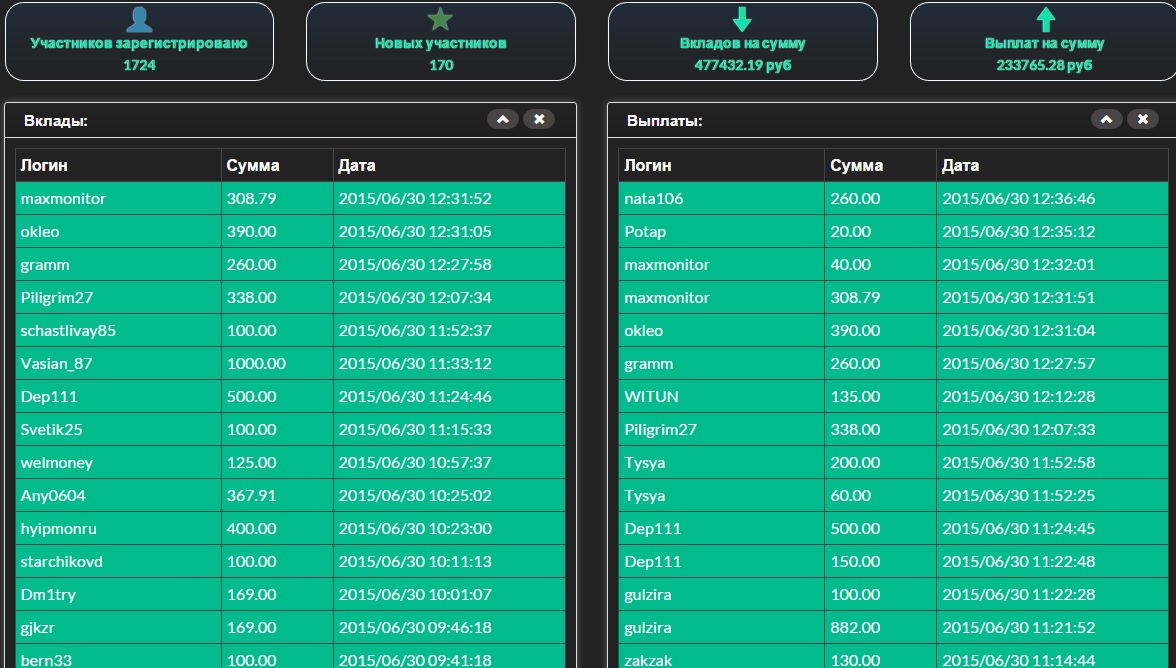Image resolution: width=1176 pixels, height=668 pixels.
Task: Open the Выплат на сумму stat card
Action: 1044,42
